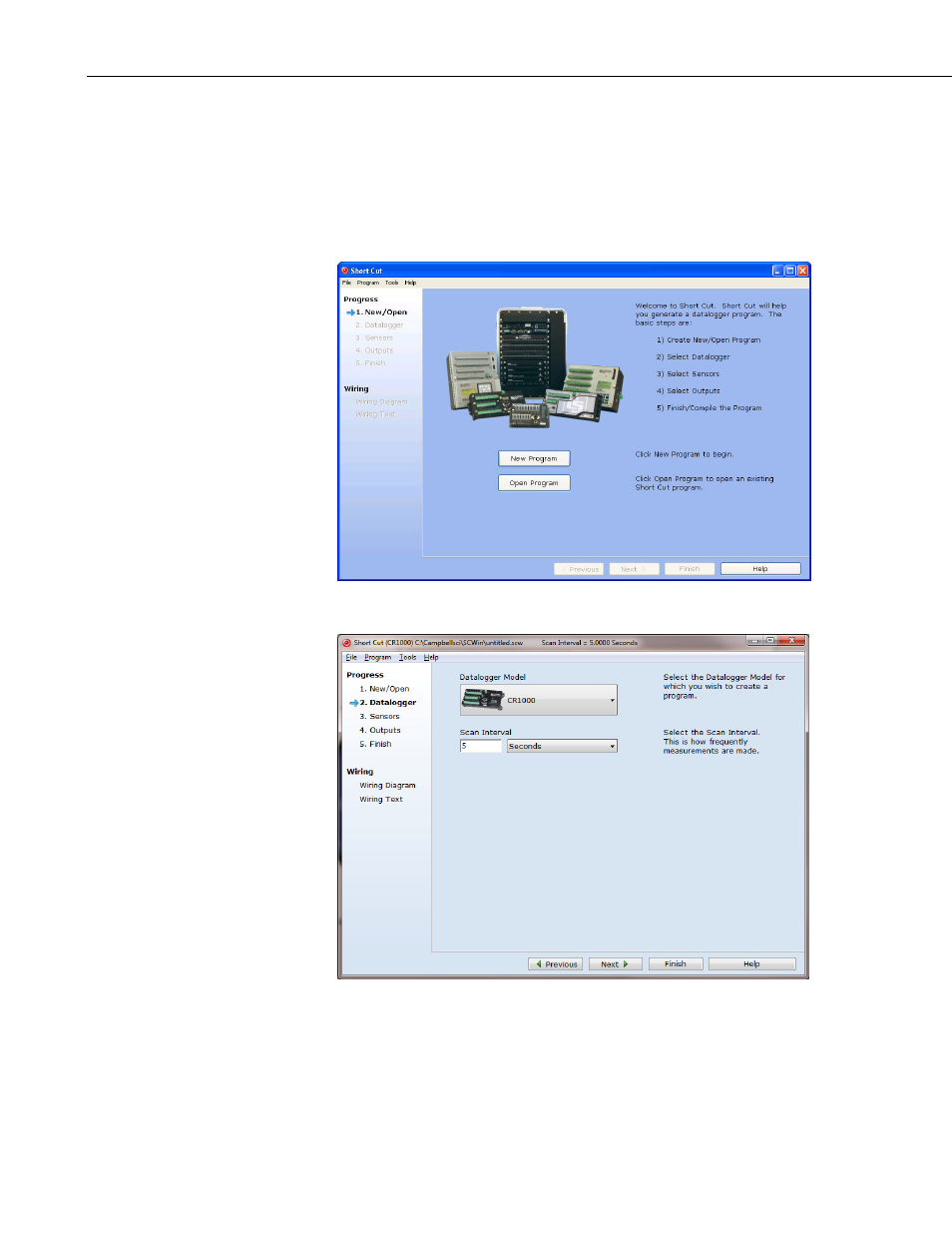952x1233 pixels.
Task: Open Program menu in the CR1000 window
Action: (377, 657)
